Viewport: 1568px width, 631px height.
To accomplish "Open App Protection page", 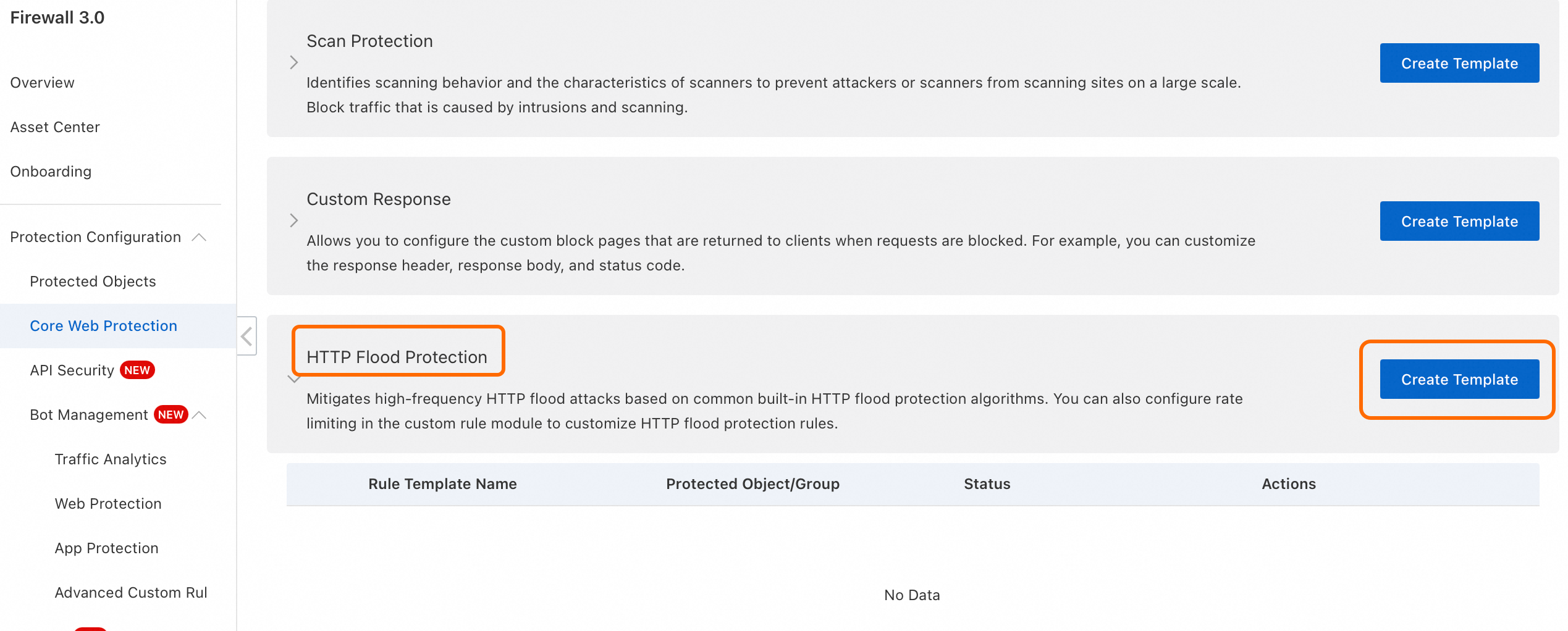I will tap(106, 548).
